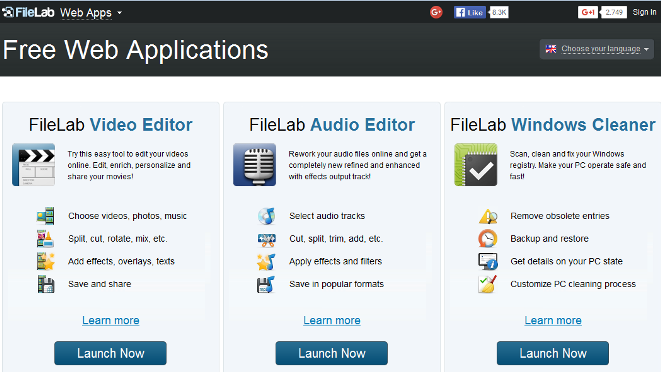Click Learn more under Video Editor
Viewport: 661px width, 372px height.
[110, 321]
